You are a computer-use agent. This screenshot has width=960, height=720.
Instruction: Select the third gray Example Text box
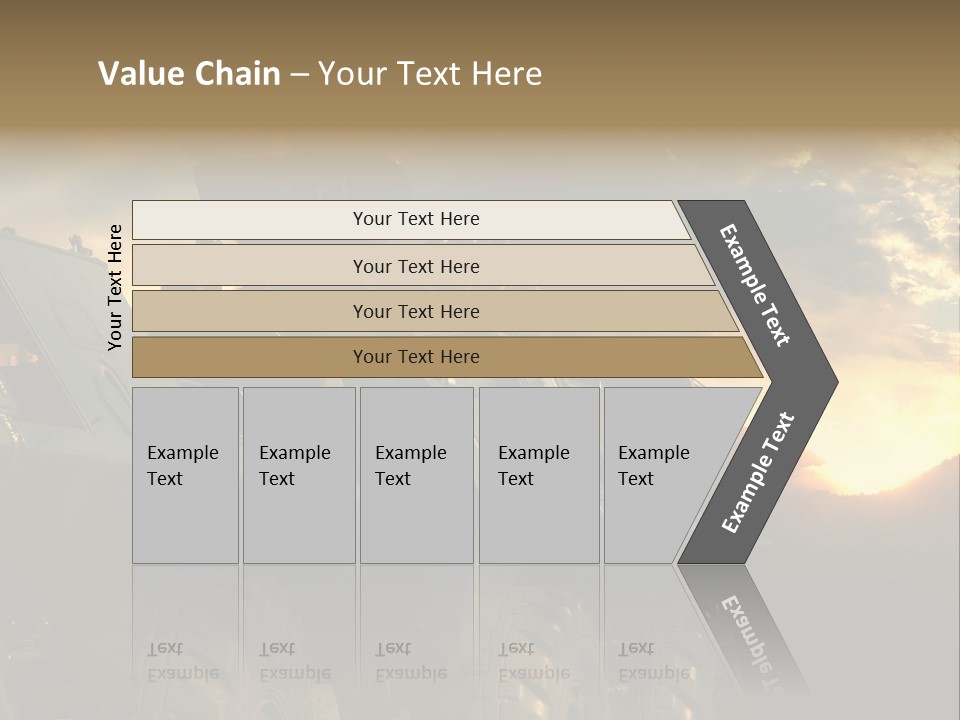coord(417,475)
